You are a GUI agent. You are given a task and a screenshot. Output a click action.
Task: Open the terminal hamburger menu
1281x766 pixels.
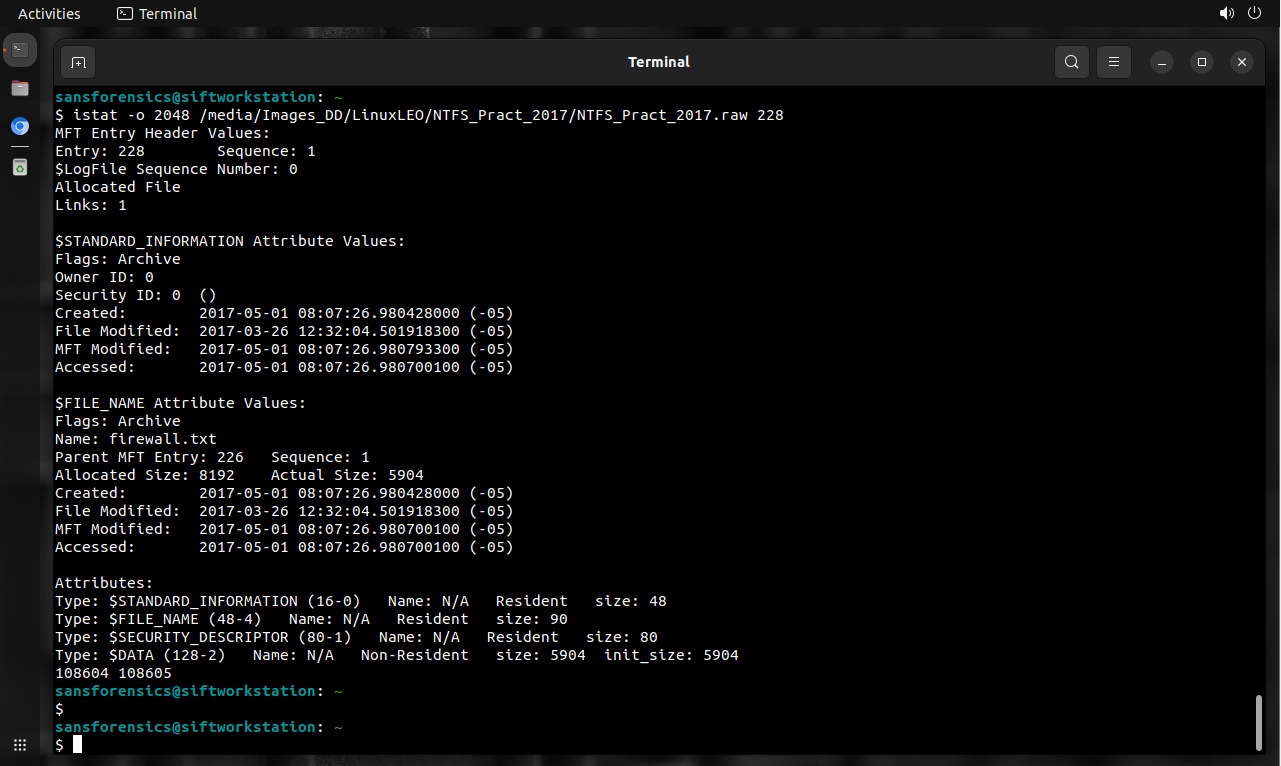coord(1114,62)
